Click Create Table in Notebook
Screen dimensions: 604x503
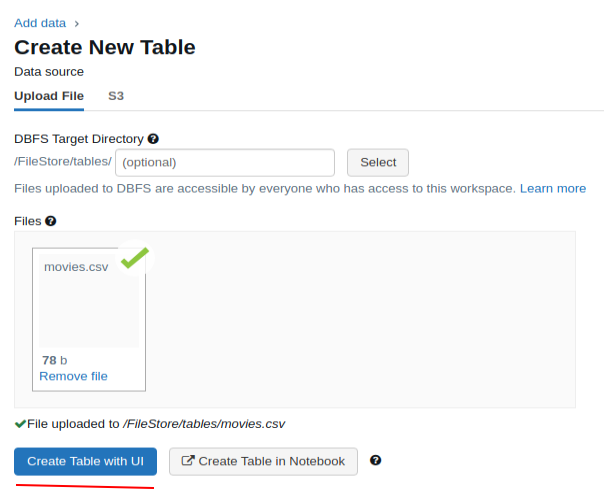(263, 461)
